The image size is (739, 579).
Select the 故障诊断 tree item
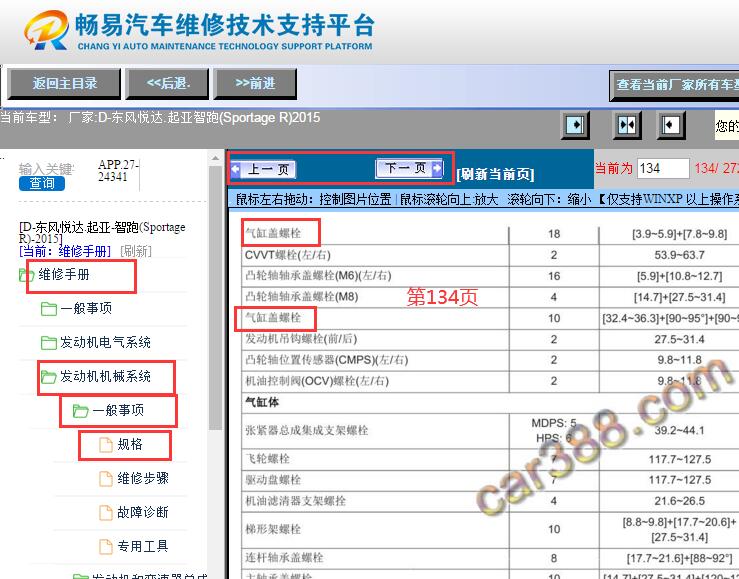143,512
